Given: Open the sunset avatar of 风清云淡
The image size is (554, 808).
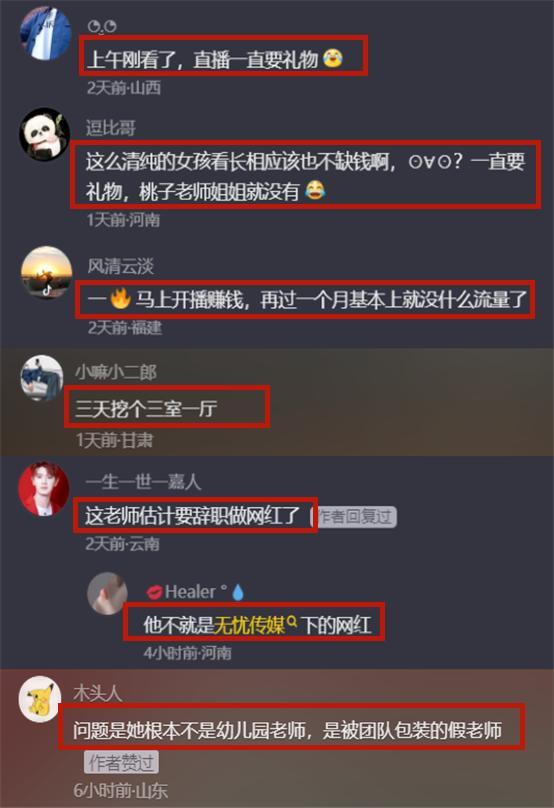Looking at the screenshot, I should (46, 272).
